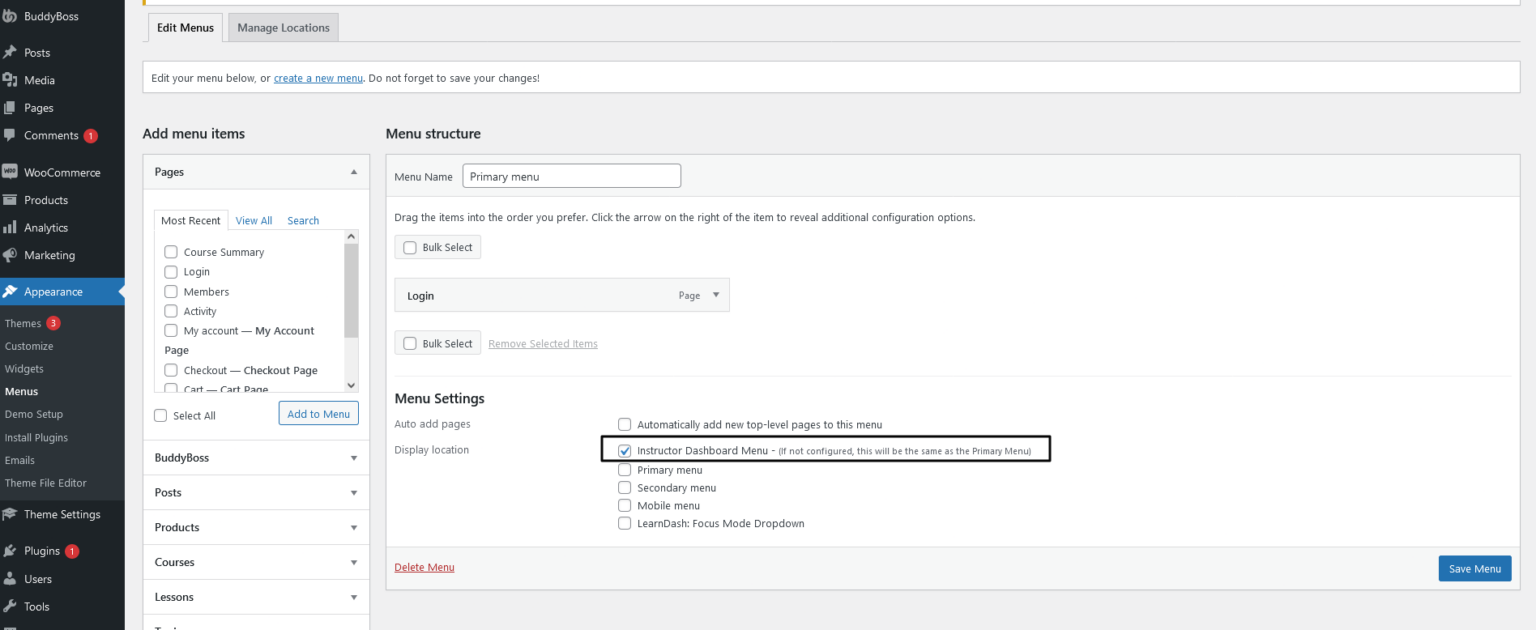Click the Comments speech bubble icon
The height and width of the screenshot is (630, 1536).
(x=10, y=135)
